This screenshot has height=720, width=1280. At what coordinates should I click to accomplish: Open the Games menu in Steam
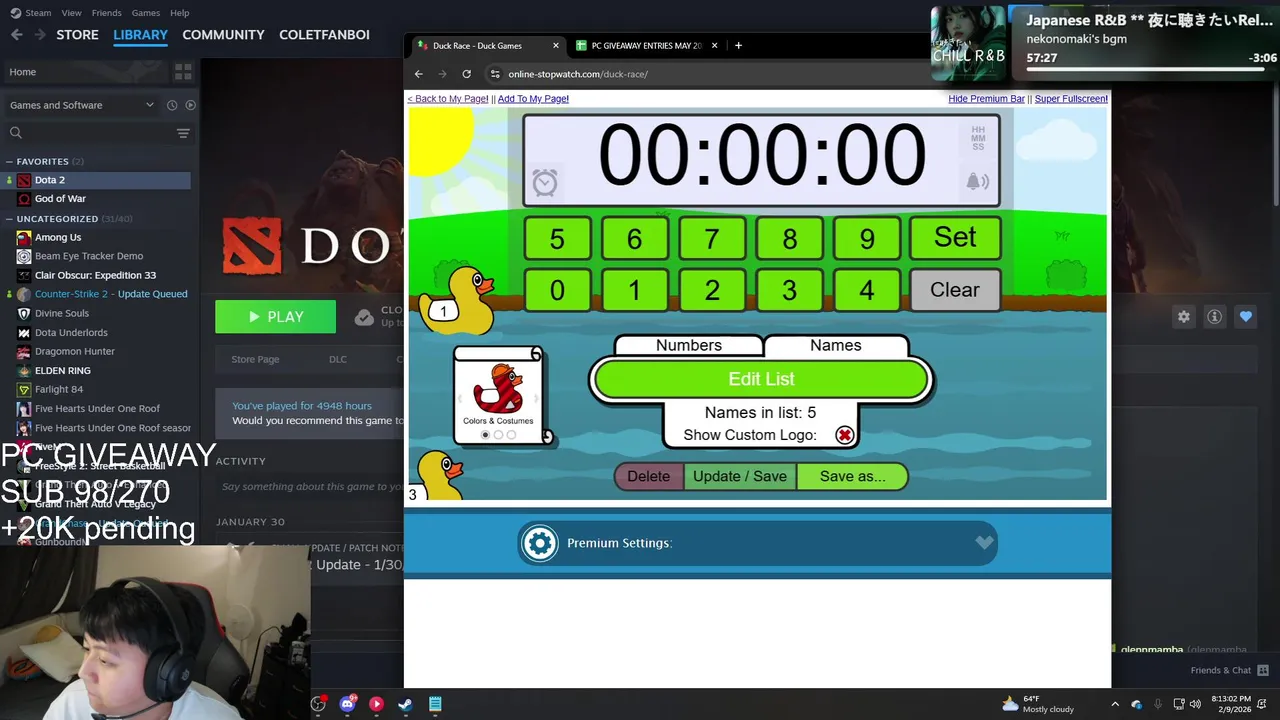pos(146,13)
